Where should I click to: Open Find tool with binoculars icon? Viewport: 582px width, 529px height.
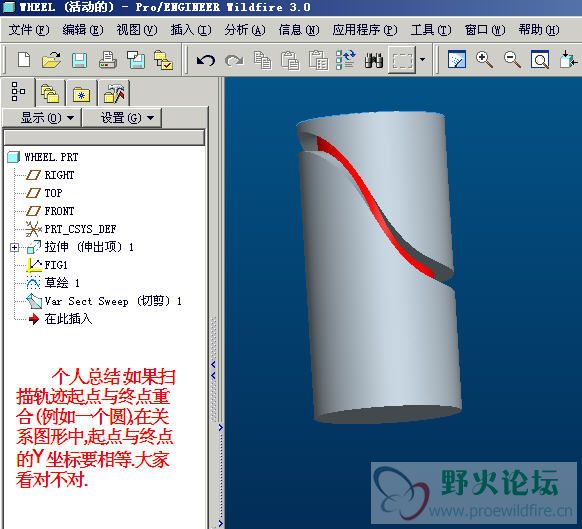coord(374,60)
